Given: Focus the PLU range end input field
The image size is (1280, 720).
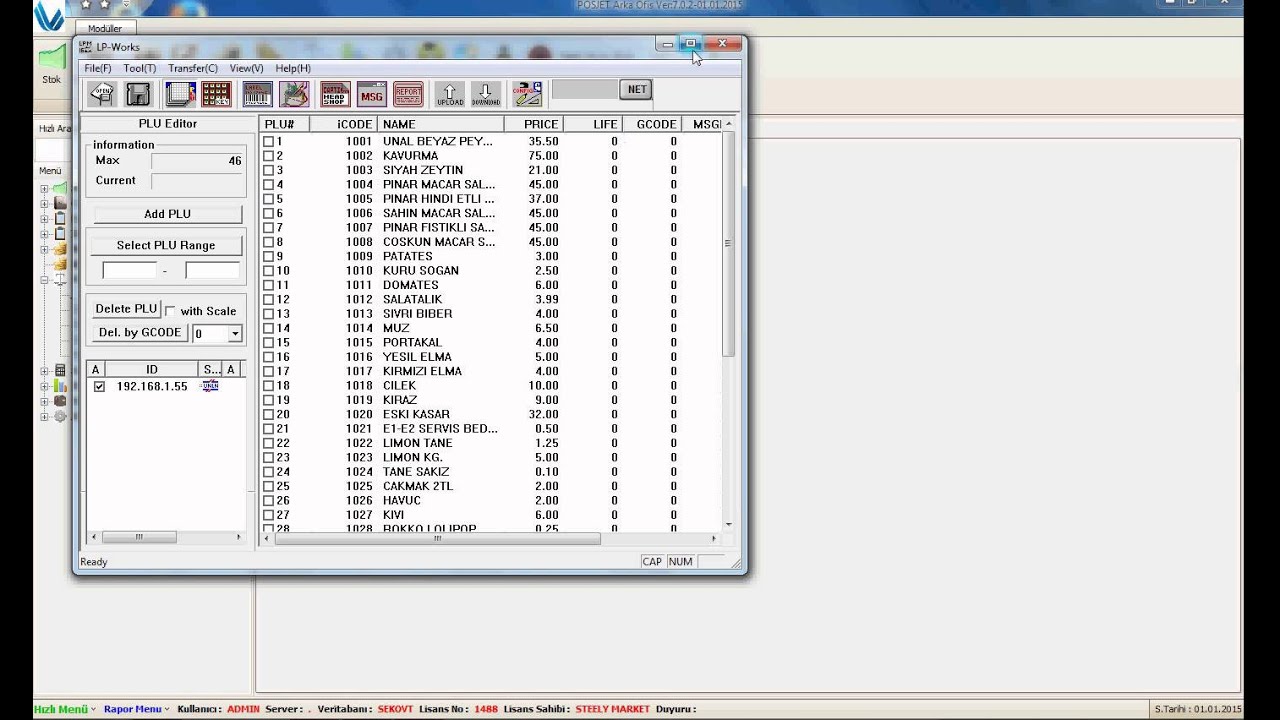Looking at the screenshot, I should point(212,271).
